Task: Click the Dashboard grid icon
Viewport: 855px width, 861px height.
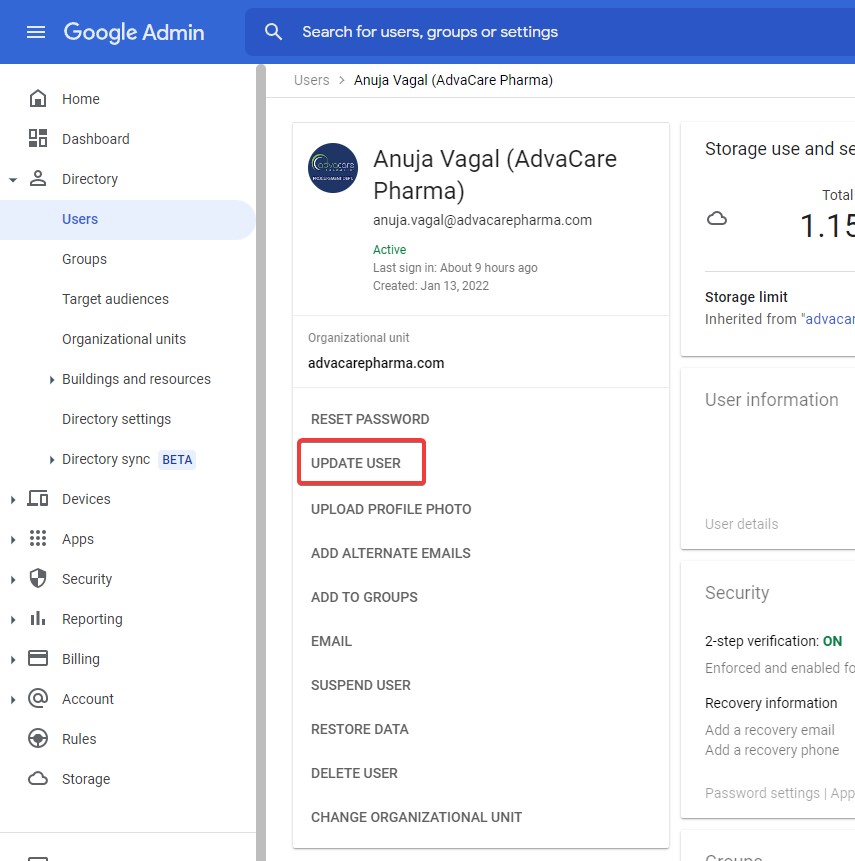Action: pyautogui.click(x=38, y=138)
